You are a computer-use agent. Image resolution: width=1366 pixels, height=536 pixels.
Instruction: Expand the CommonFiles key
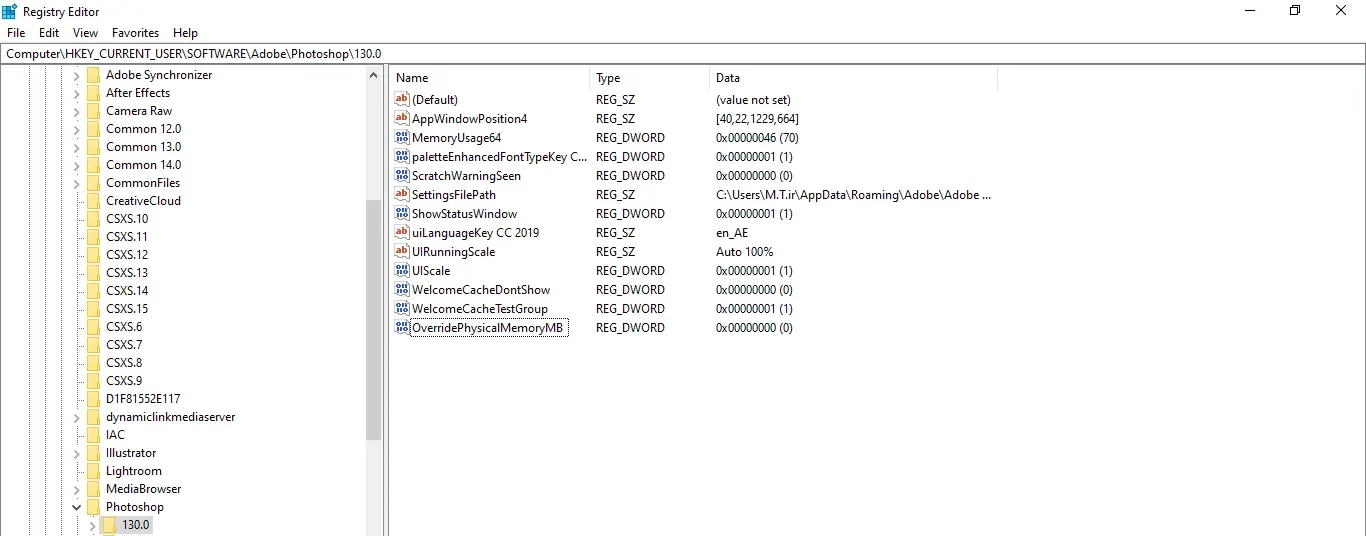pyautogui.click(x=76, y=183)
